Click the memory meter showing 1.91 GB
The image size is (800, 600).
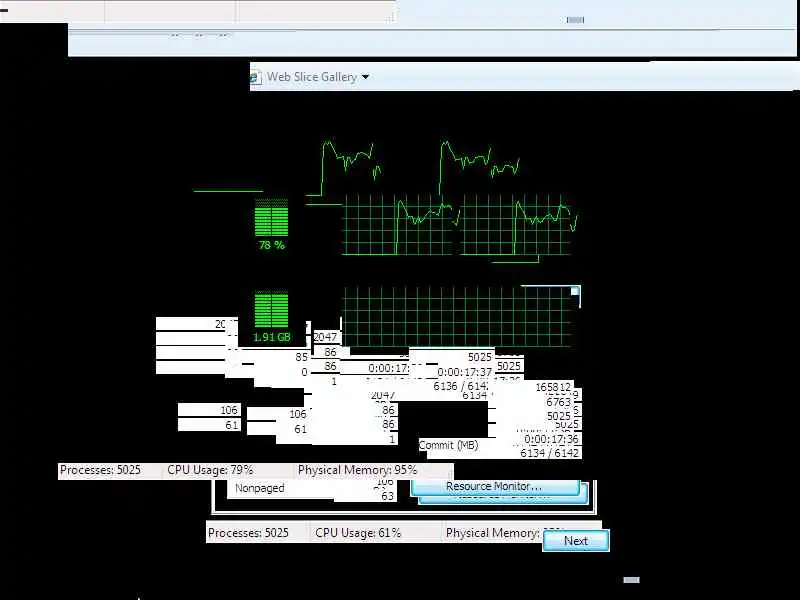coord(271,316)
